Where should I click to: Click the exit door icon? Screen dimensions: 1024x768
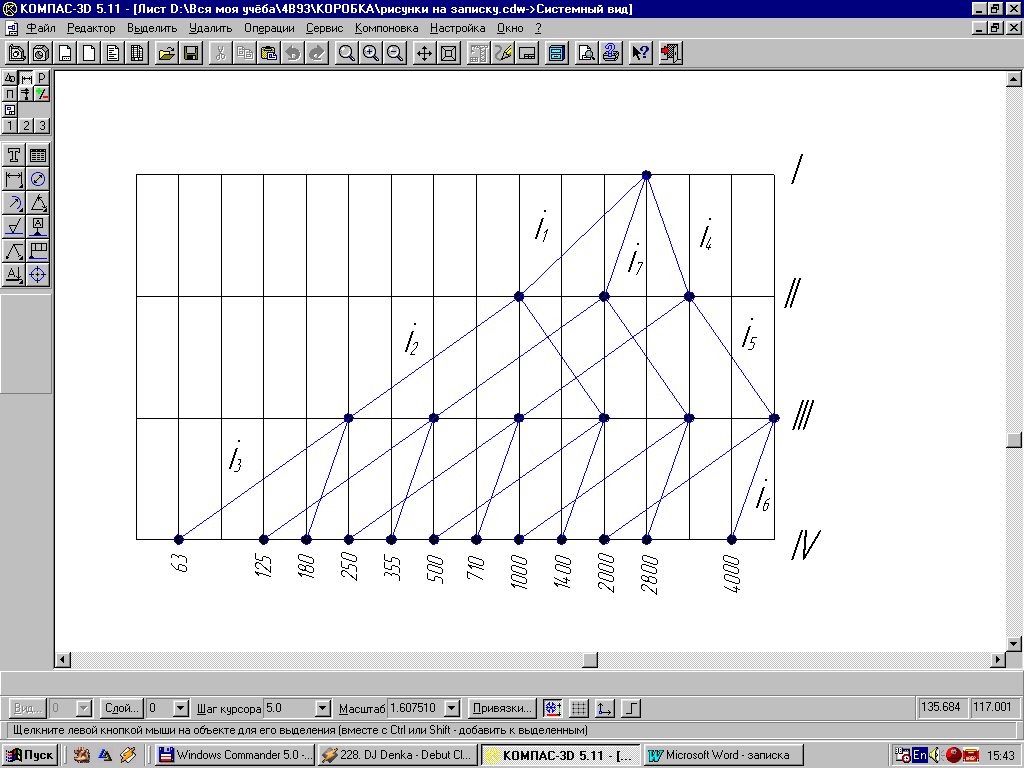tap(671, 53)
